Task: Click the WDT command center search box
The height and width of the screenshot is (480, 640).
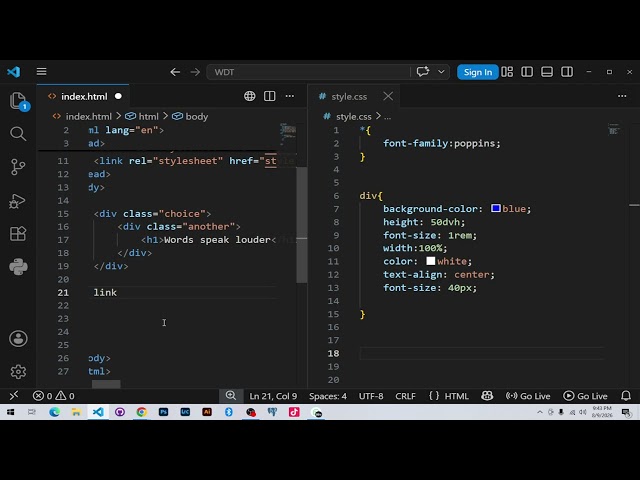Action: click(308, 72)
